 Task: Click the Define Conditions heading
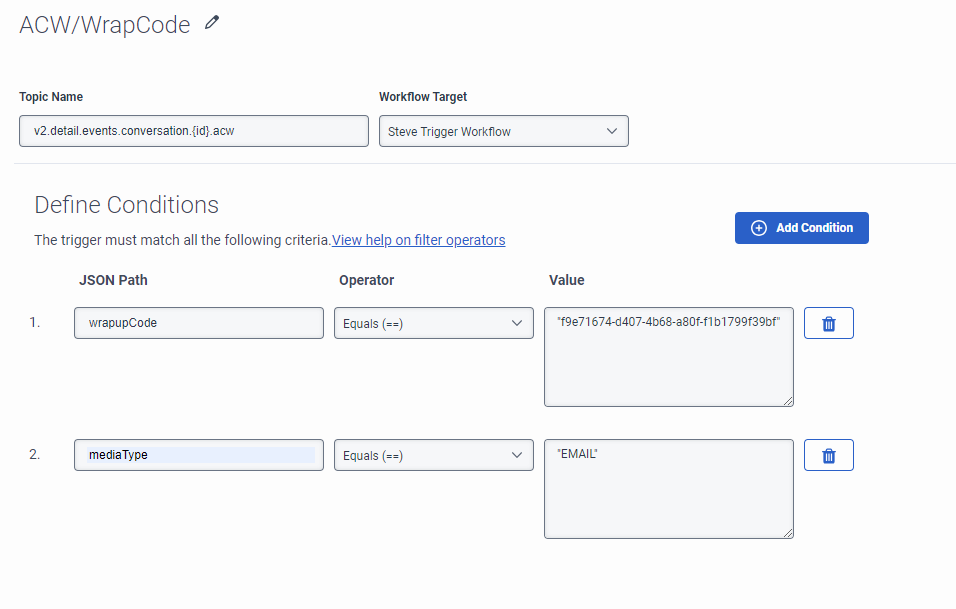127,205
